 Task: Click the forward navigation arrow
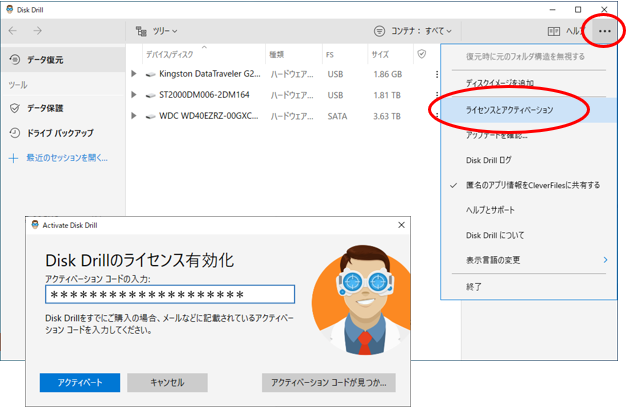tap(37, 31)
